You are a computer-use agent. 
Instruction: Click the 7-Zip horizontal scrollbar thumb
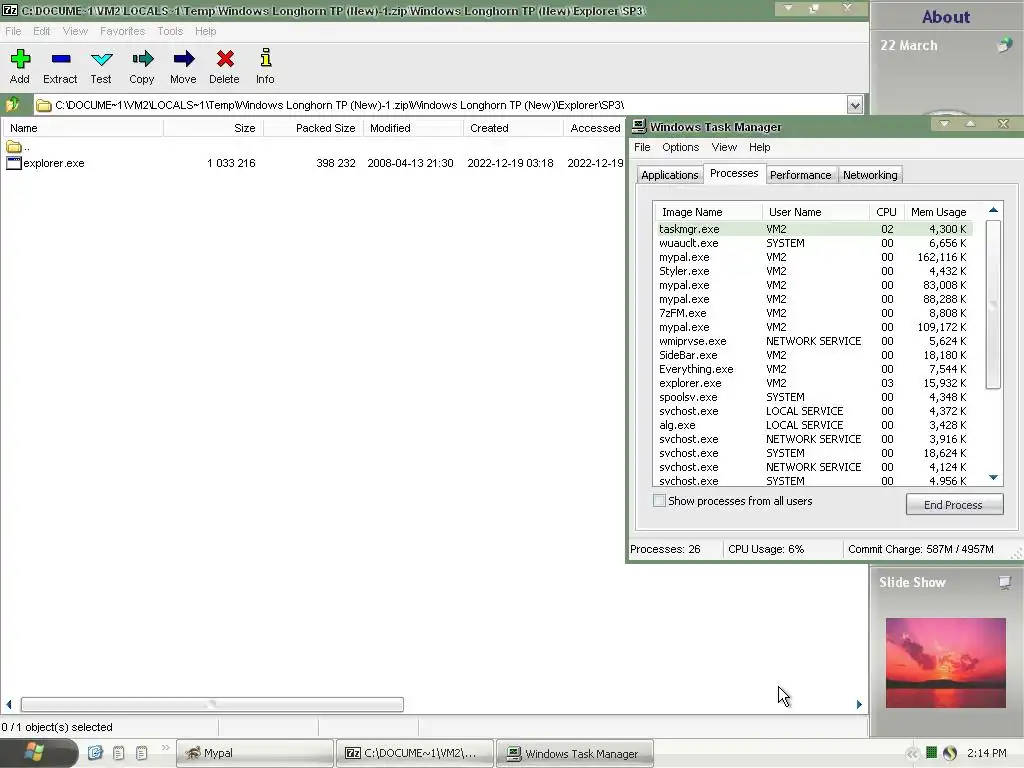[212, 705]
